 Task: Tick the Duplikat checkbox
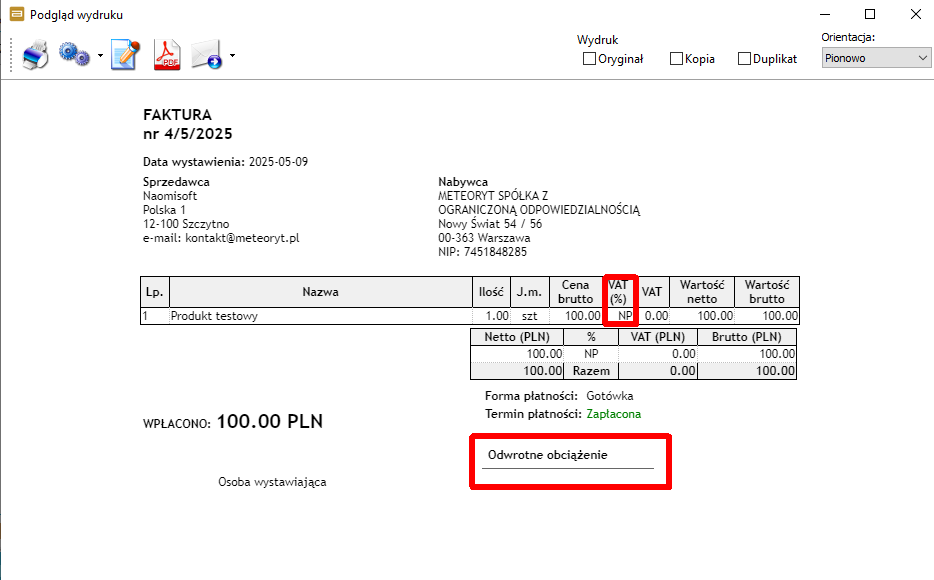744,59
